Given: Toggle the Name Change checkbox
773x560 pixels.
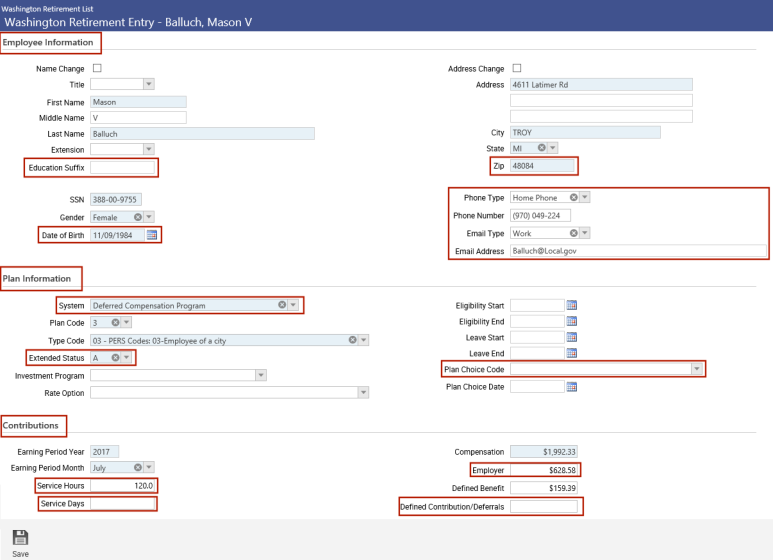Looking at the screenshot, I should pyautogui.click(x=97, y=68).
